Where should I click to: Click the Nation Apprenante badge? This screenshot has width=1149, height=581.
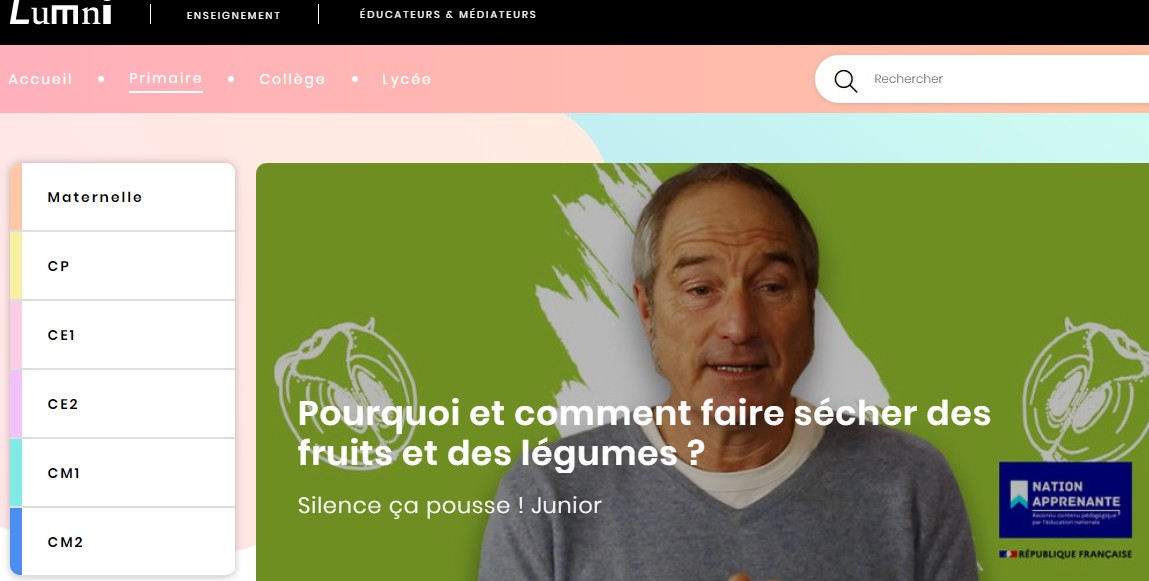(x=1065, y=500)
